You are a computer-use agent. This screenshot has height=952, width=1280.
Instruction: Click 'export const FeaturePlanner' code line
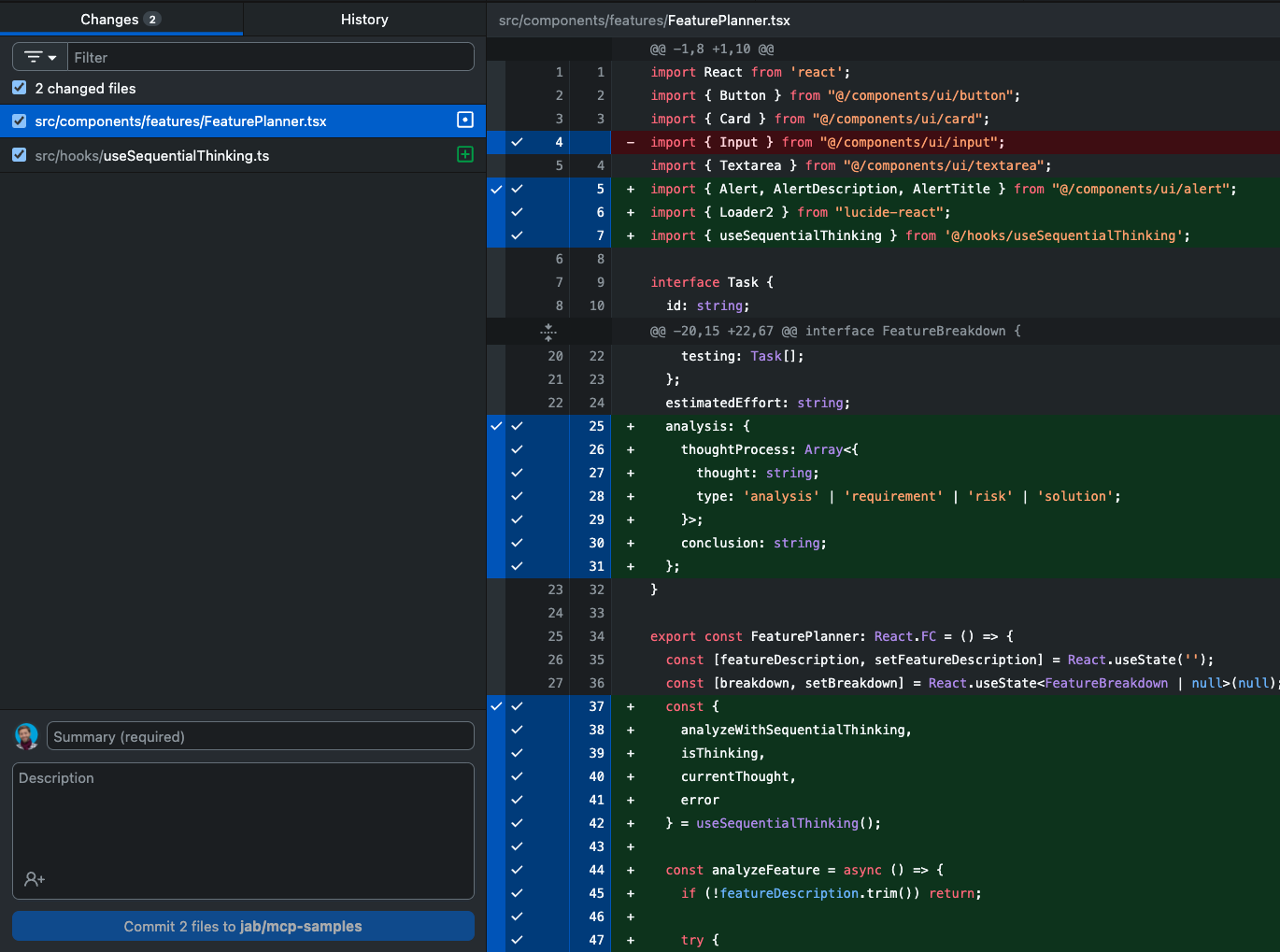click(x=832, y=636)
